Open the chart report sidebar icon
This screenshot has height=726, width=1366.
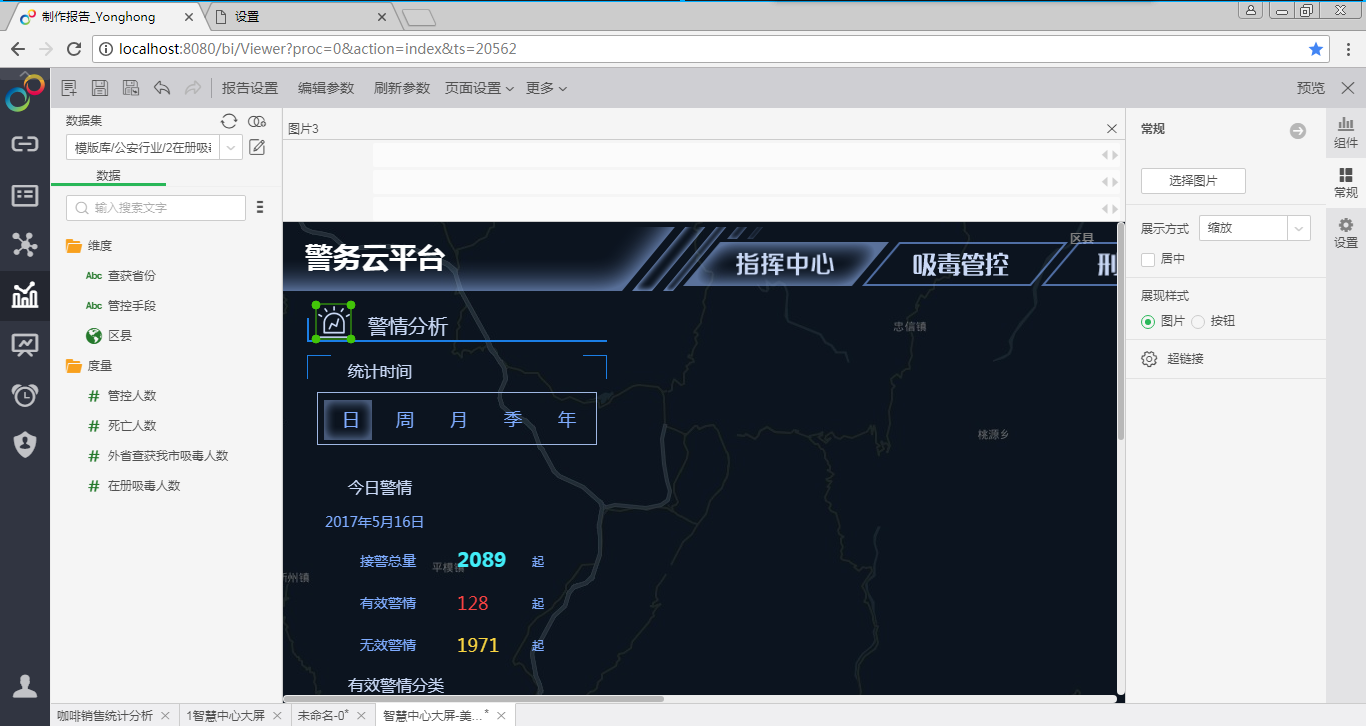tap(25, 295)
